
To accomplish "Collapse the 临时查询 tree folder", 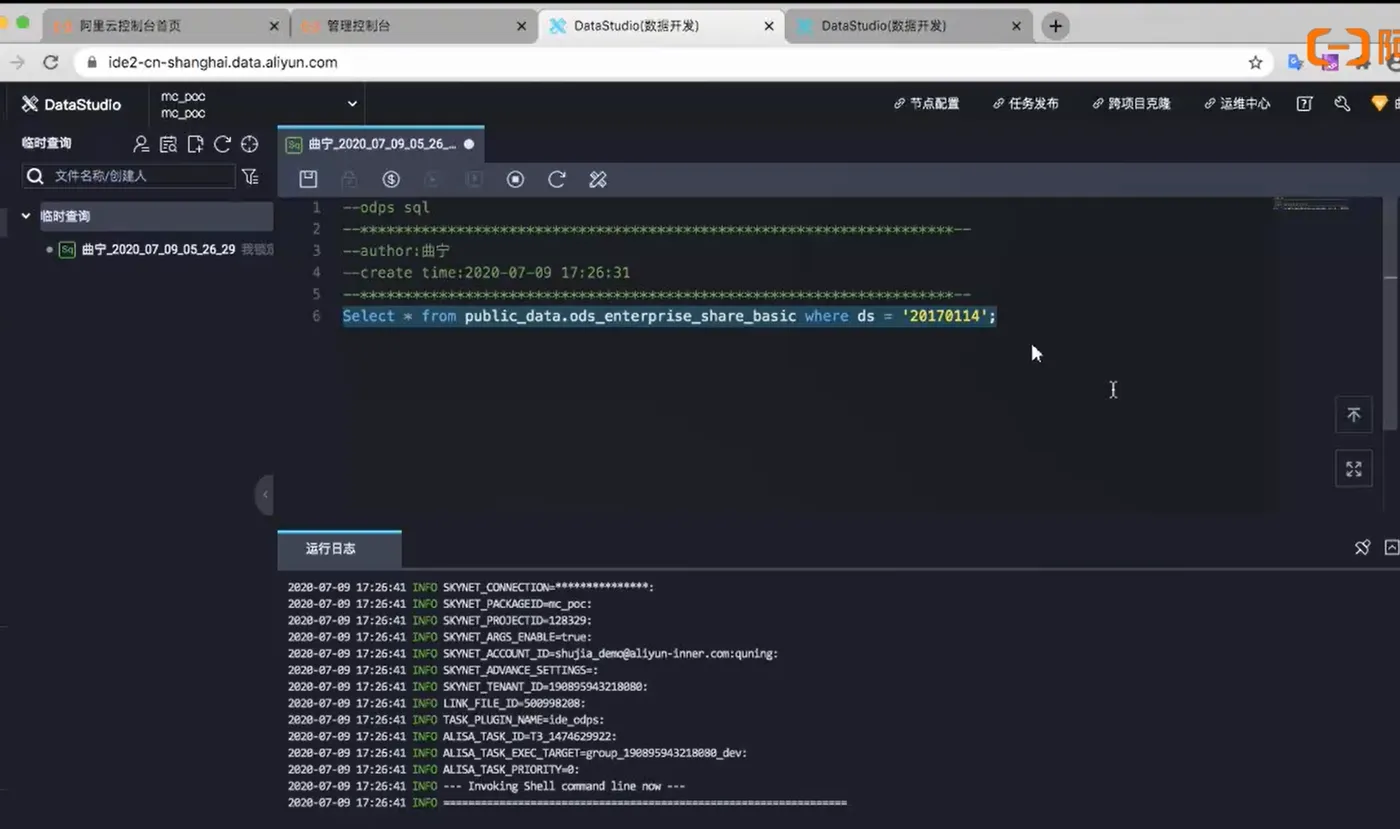I will [x=26, y=216].
